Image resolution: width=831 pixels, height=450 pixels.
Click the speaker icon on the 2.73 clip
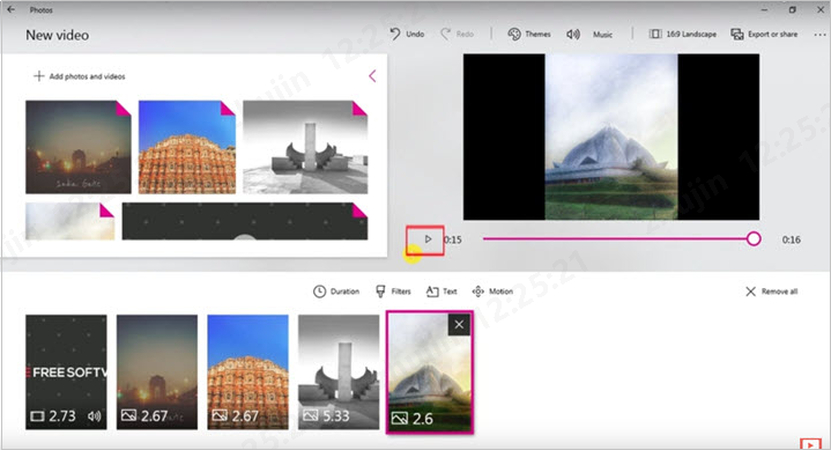94,416
